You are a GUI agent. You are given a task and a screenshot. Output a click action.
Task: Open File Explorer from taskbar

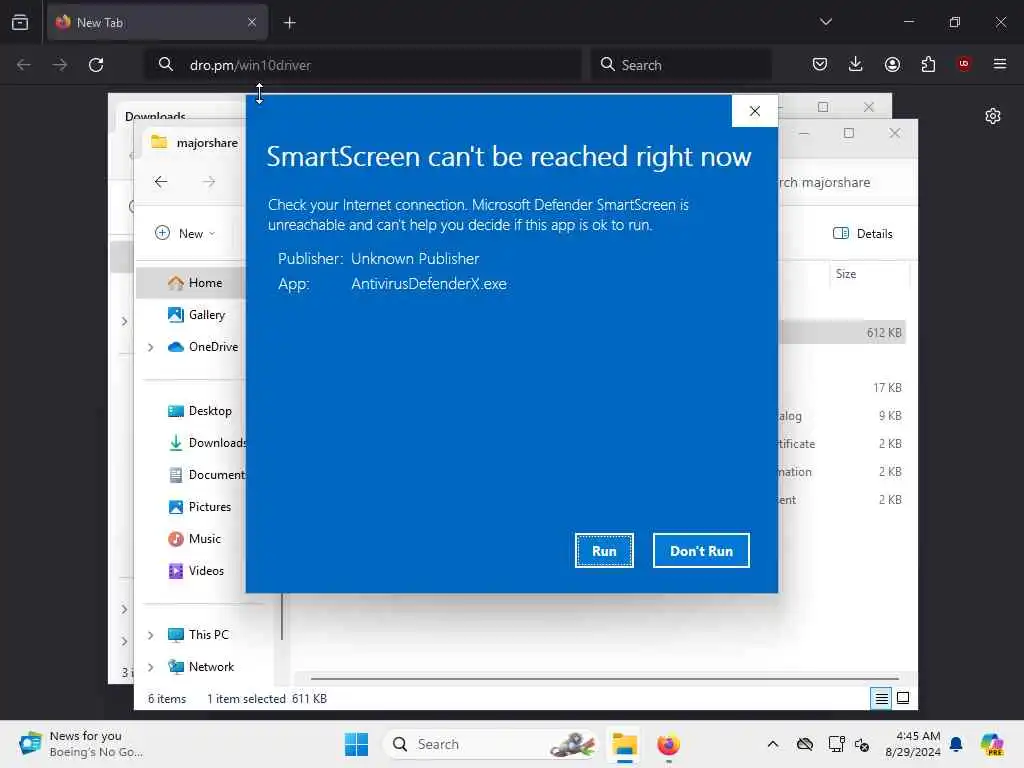[x=624, y=744]
